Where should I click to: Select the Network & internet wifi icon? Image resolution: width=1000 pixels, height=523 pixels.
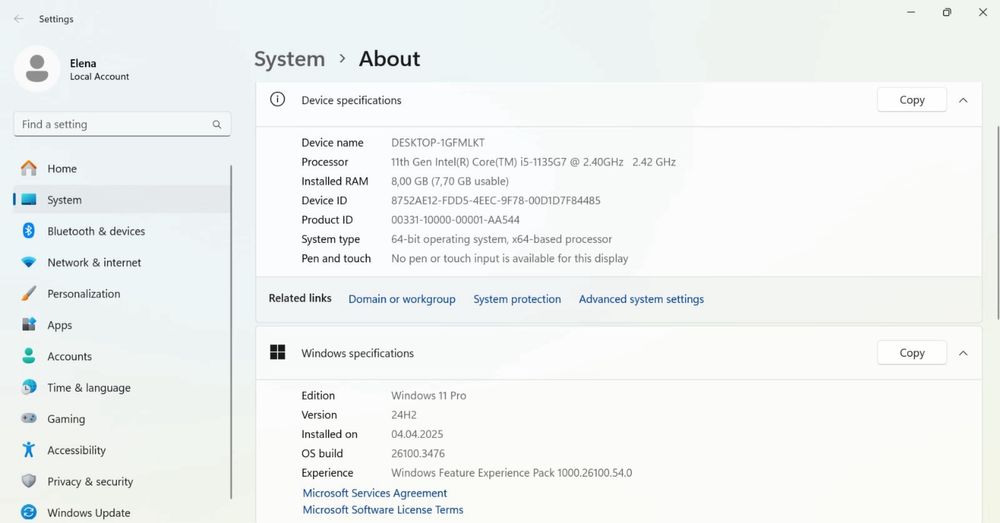coord(29,263)
